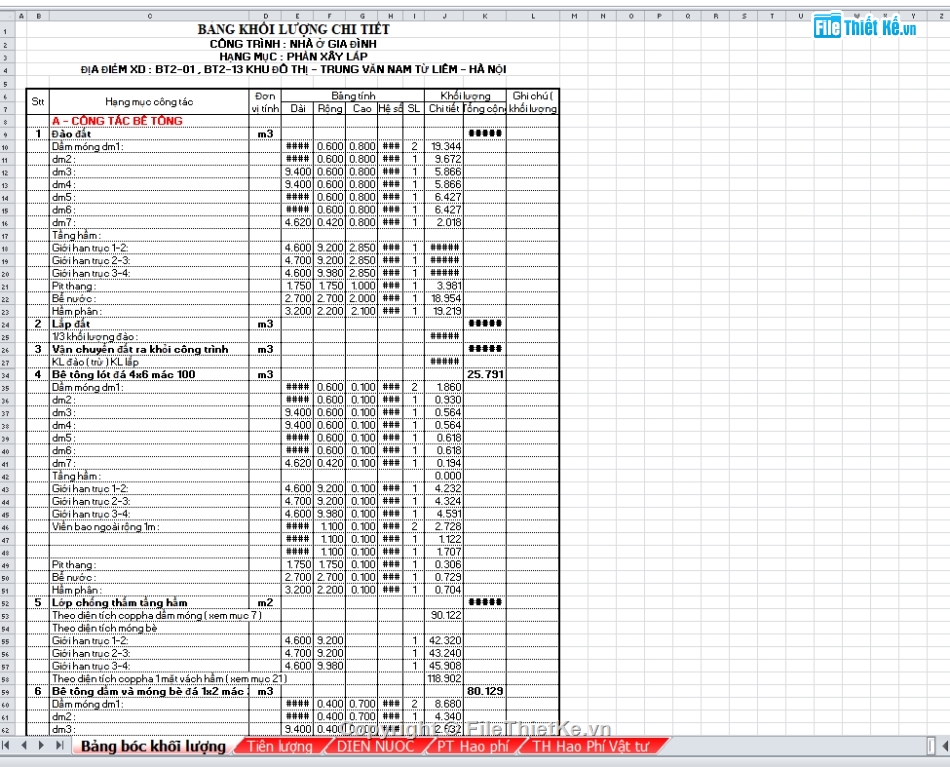Screen dimensions: 950x767
Task: Select Chi tiết sub-header cell
Action: click(x=444, y=108)
